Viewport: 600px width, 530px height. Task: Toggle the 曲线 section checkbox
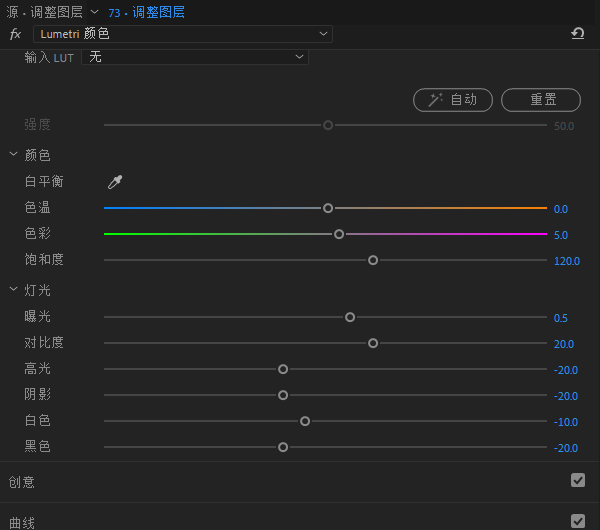pyautogui.click(x=577, y=521)
